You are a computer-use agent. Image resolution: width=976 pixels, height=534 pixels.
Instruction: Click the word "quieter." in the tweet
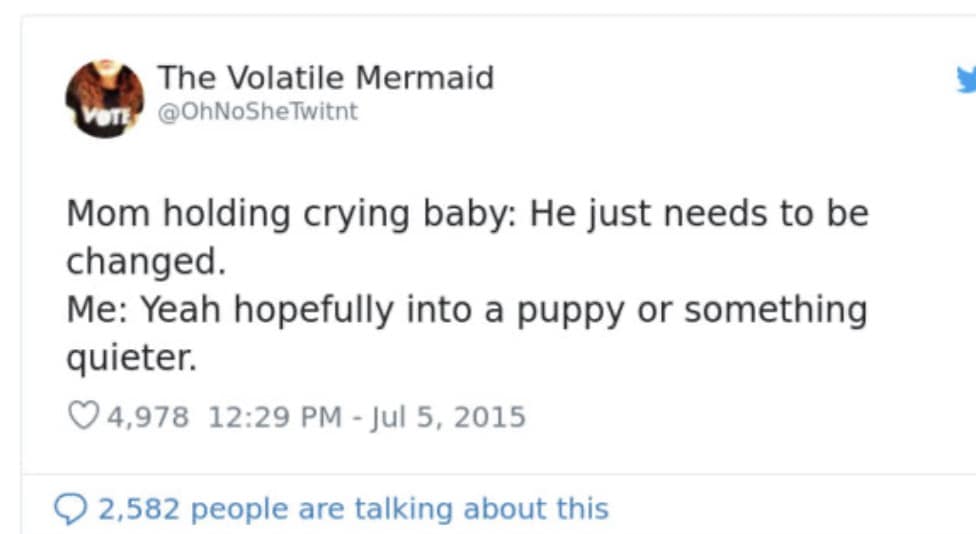131,357
